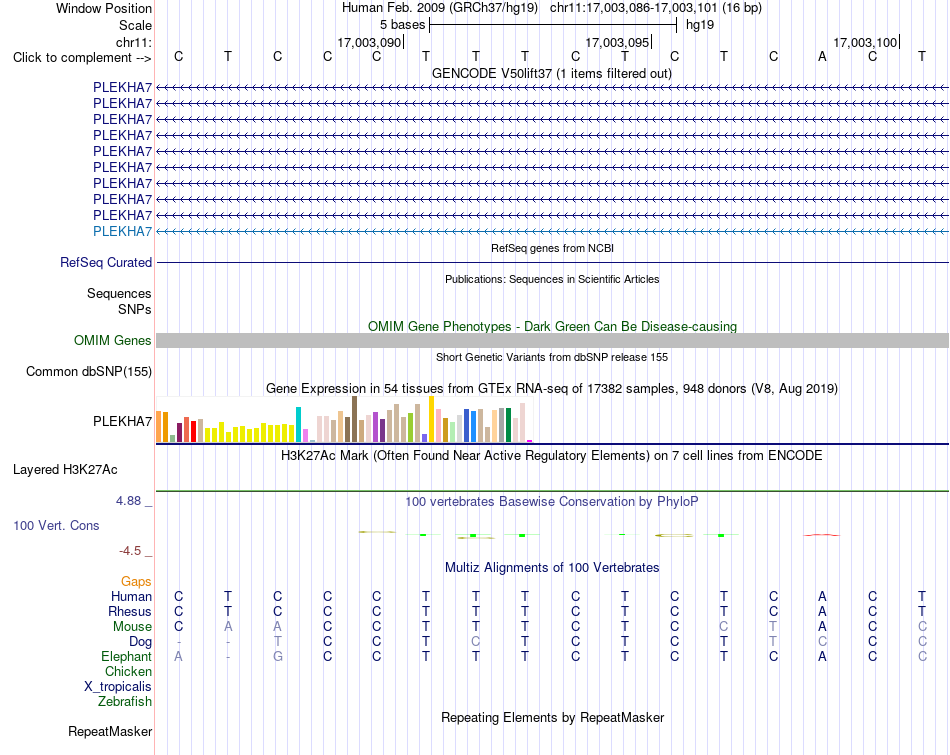Click the Human alignment row label
950x755 pixels.
pos(131,596)
